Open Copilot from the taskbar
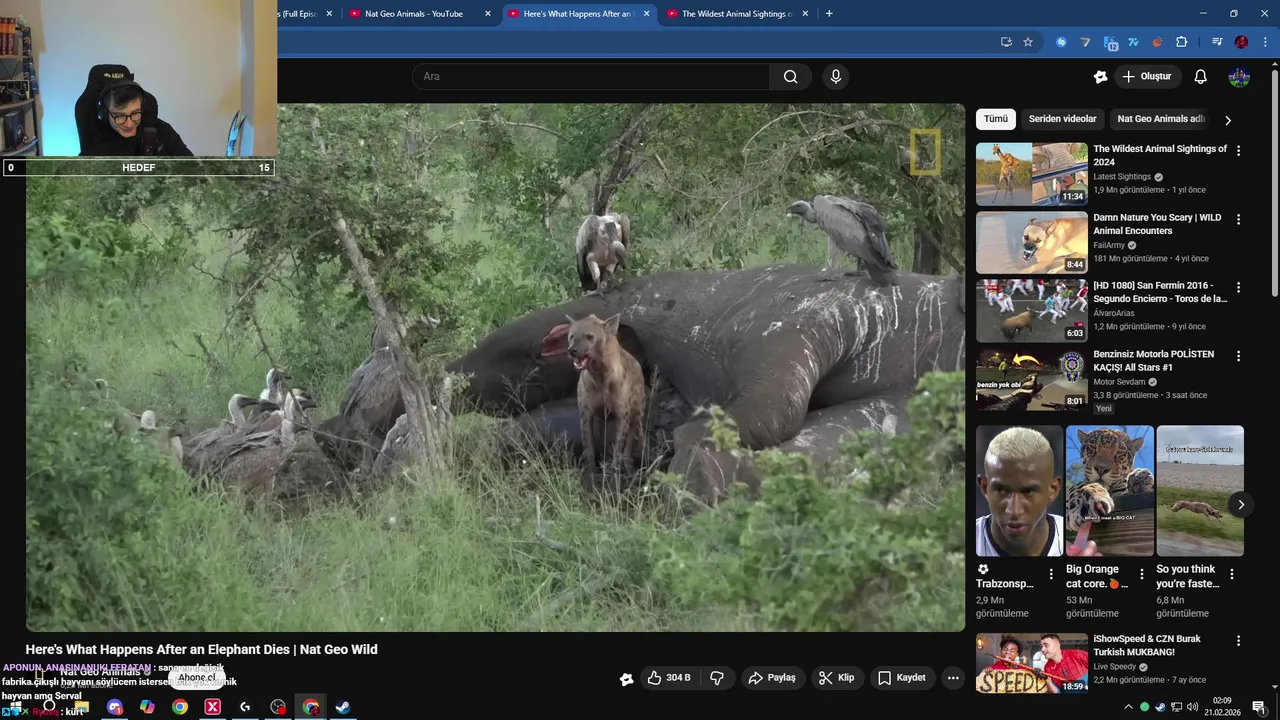Image resolution: width=1280 pixels, height=720 pixels. (x=147, y=707)
